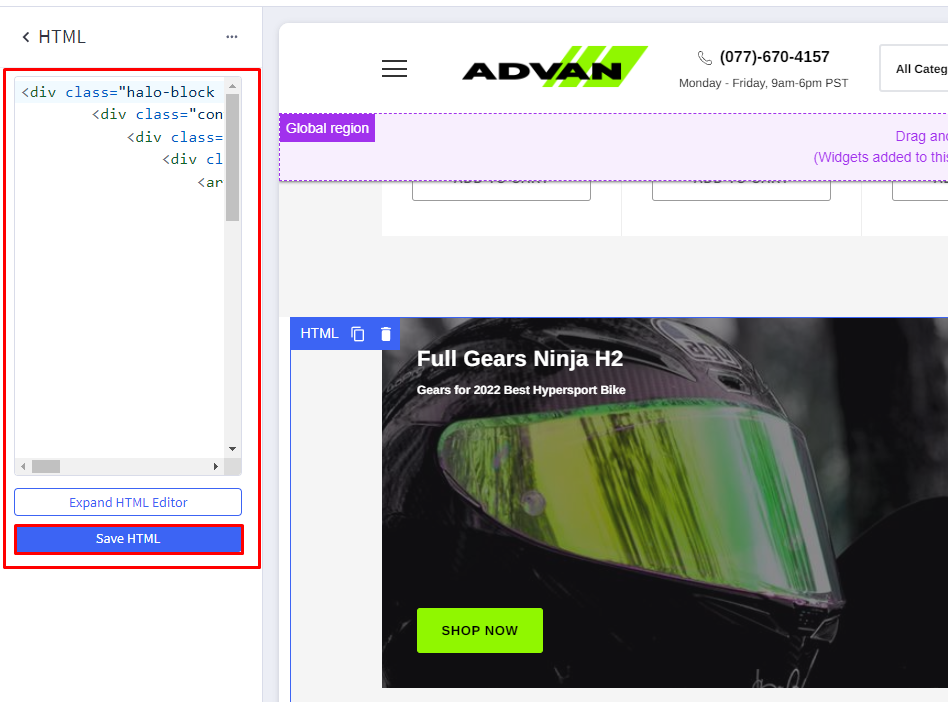Click the horizontal scroll left arrow

23,466
